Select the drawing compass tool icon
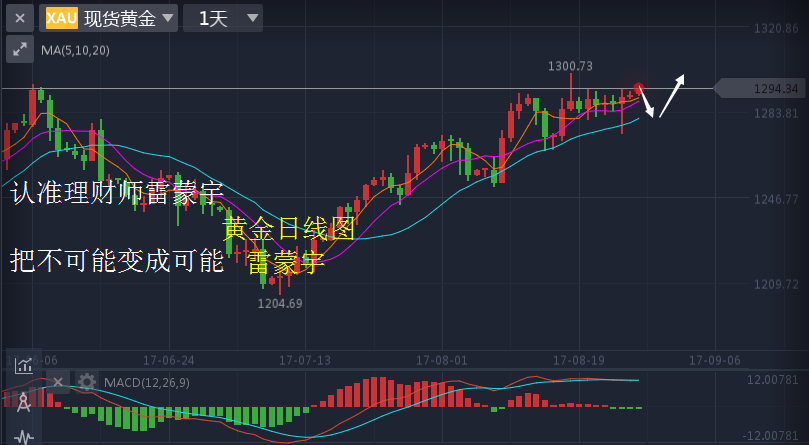The image size is (809, 445). (23, 402)
